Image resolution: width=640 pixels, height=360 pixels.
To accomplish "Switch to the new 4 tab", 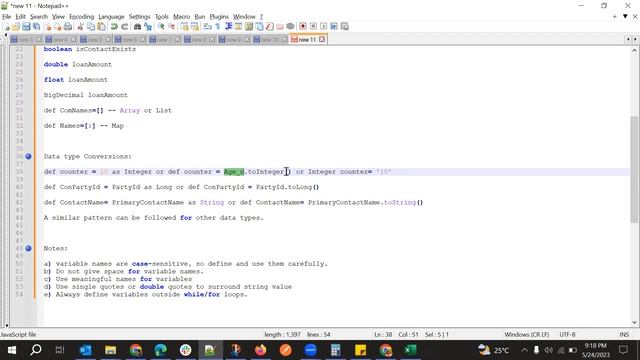I will point(60,40).
